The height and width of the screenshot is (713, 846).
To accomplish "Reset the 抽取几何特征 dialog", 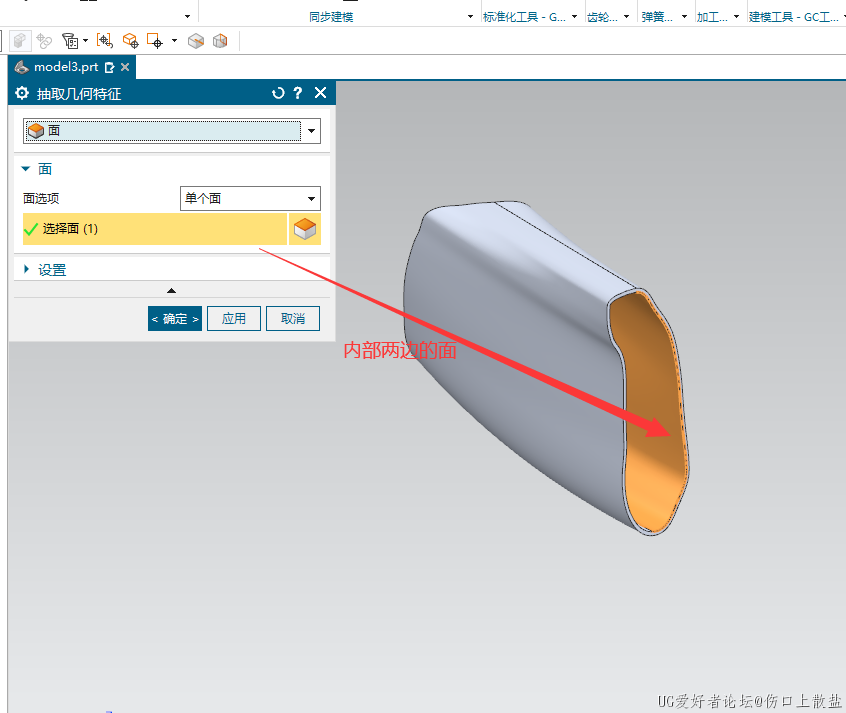I will pos(278,93).
